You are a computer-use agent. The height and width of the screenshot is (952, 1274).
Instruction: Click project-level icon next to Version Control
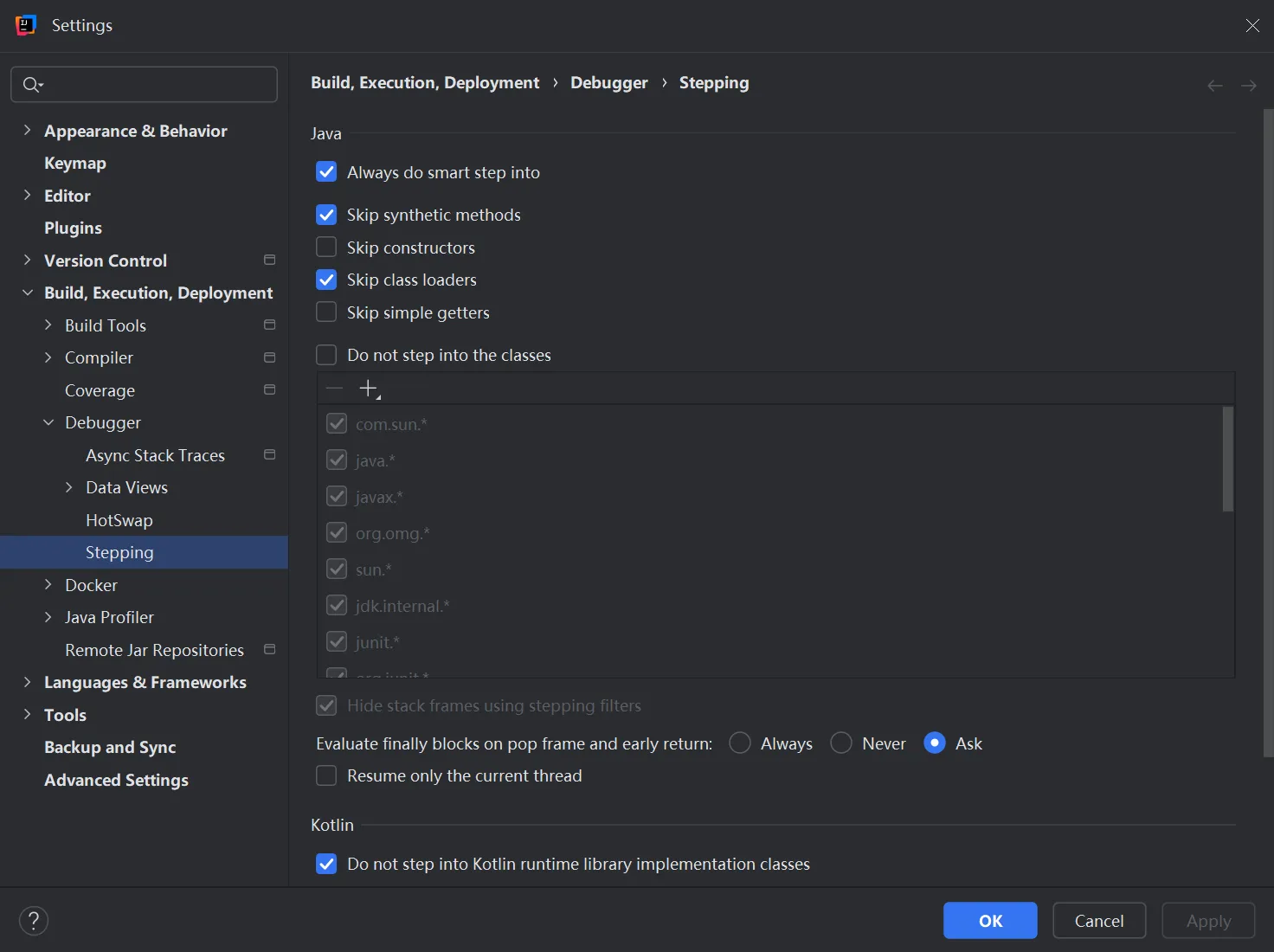point(269,261)
